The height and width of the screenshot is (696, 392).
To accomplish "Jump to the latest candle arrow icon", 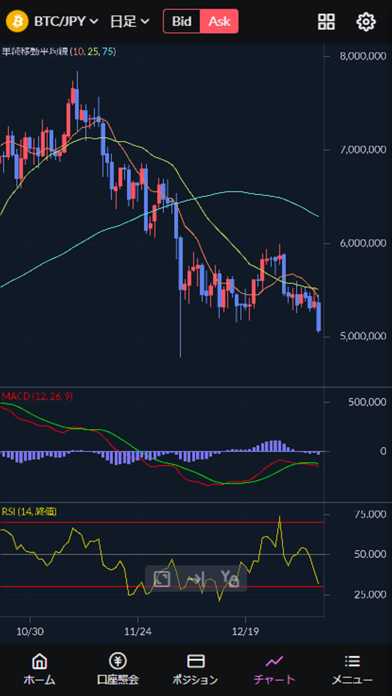I will pos(196,579).
